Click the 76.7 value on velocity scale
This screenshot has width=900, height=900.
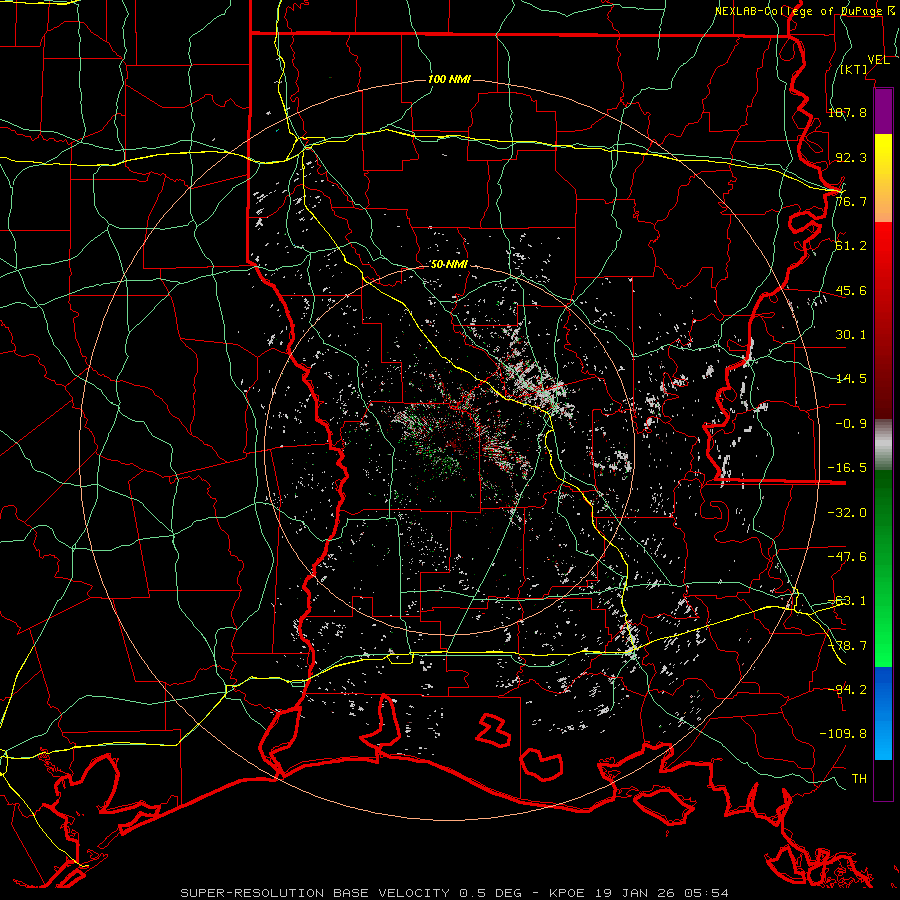[x=851, y=201]
